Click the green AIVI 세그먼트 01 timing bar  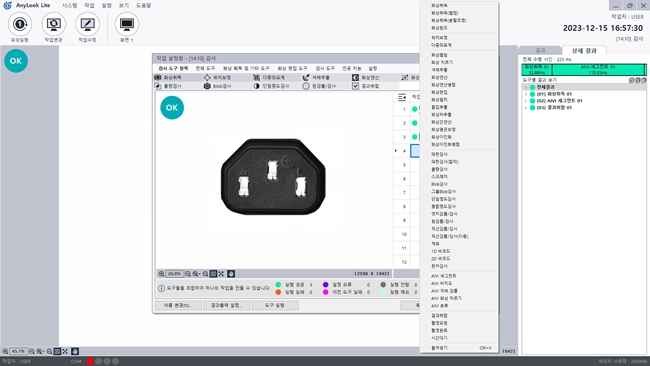click(x=598, y=70)
